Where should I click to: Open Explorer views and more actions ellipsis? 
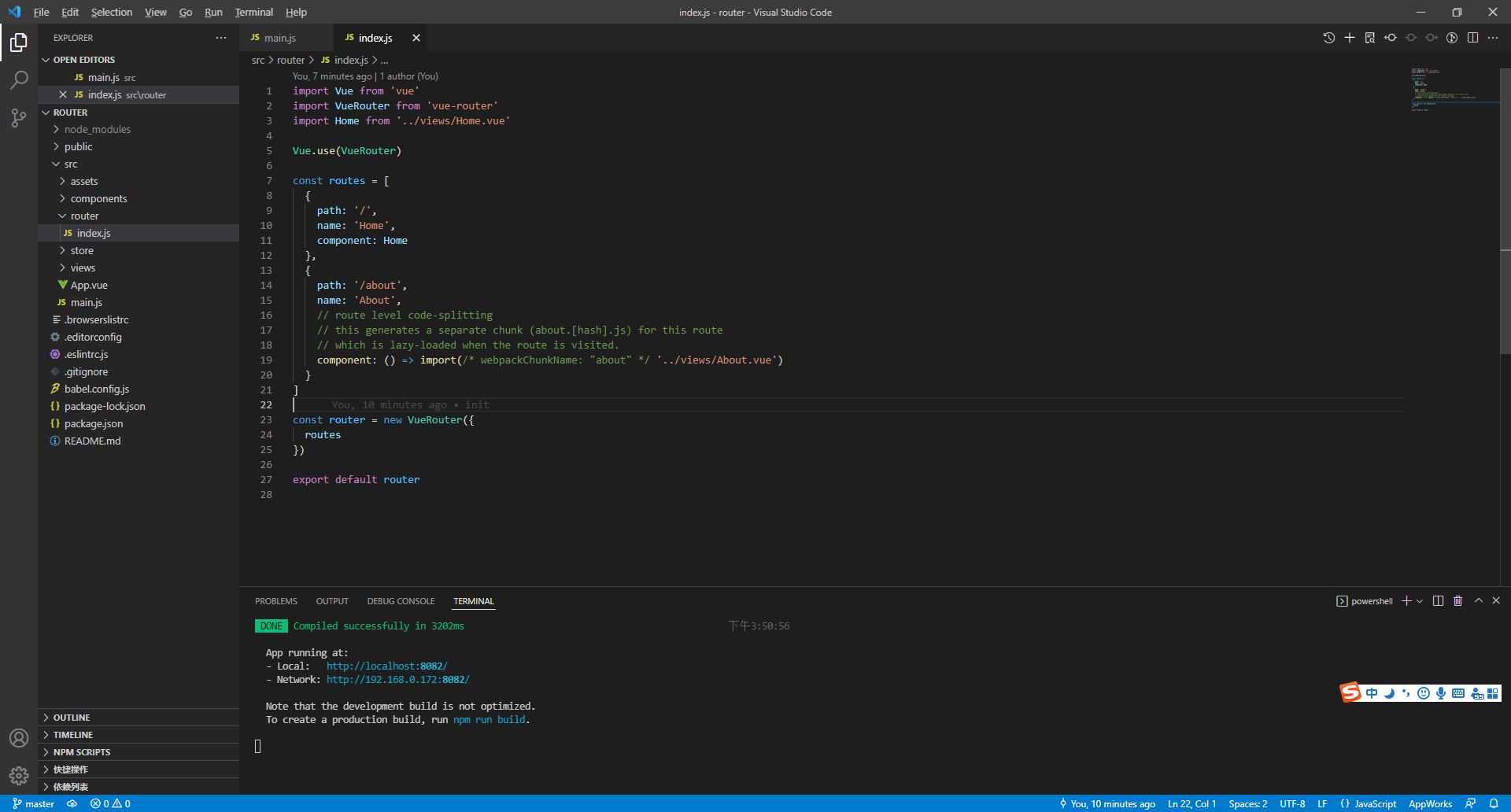[x=221, y=38]
